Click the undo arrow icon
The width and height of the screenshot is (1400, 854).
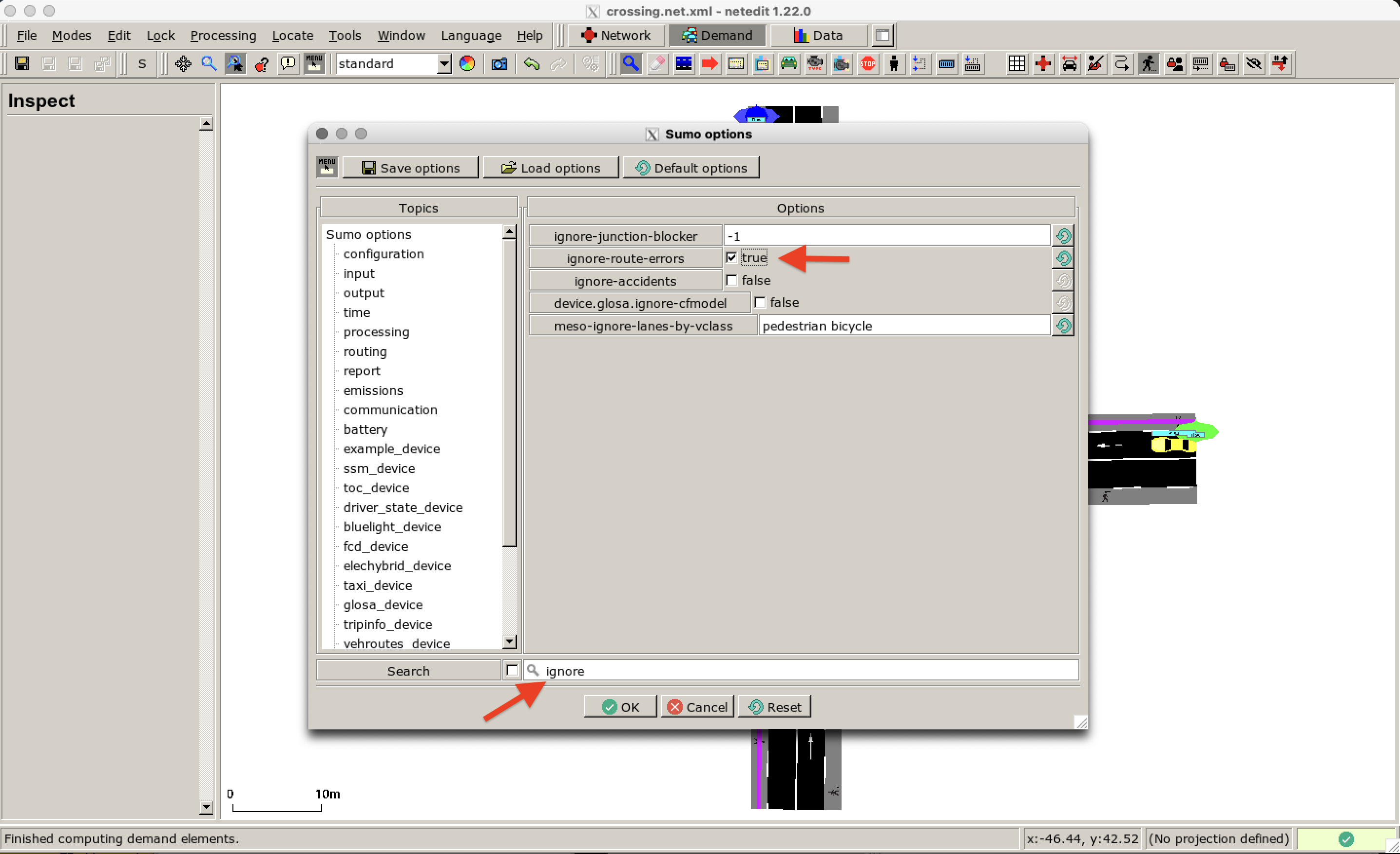pyautogui.click(x=532, y=64)
